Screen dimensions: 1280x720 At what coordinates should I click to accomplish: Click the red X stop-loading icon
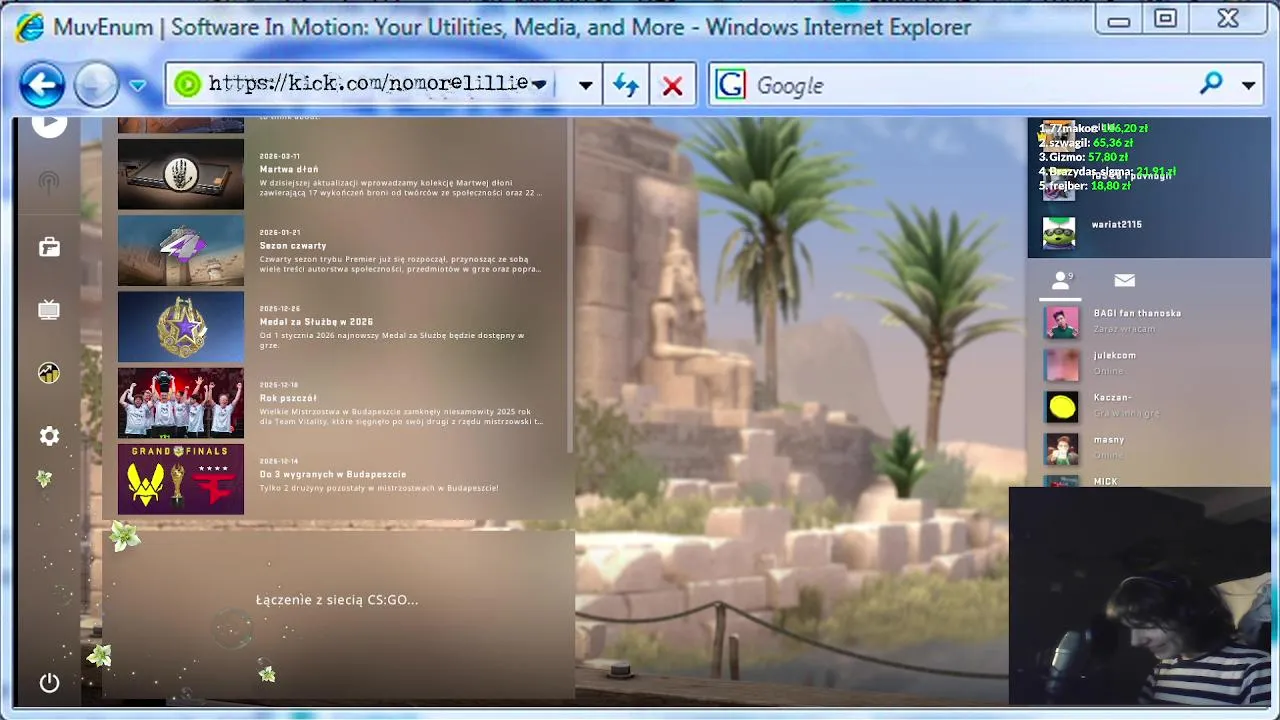pos(673,86)
